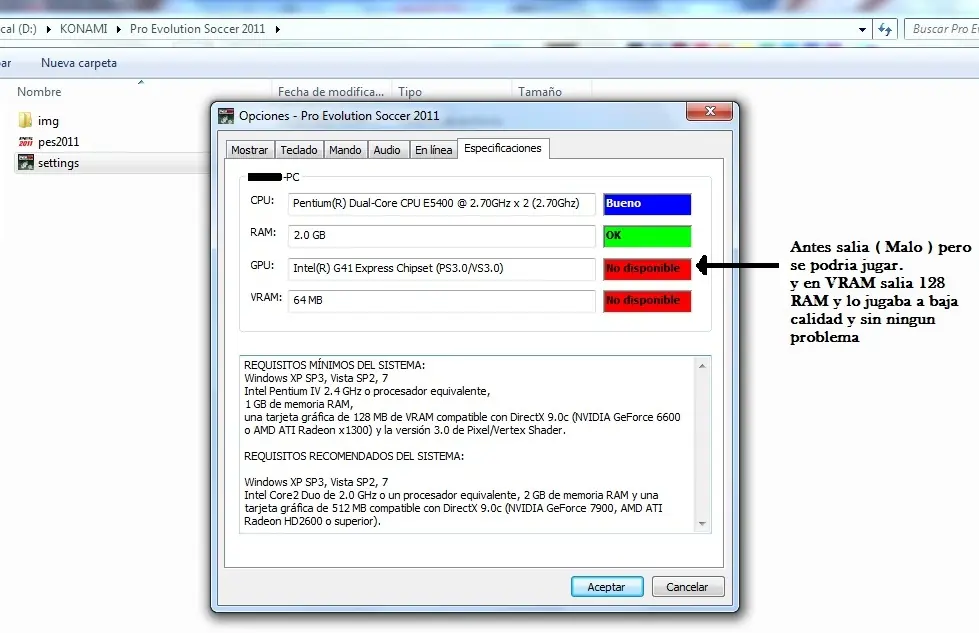Click the Aceptar button
The image size is (979, 633).
click(x=607, y=587)
